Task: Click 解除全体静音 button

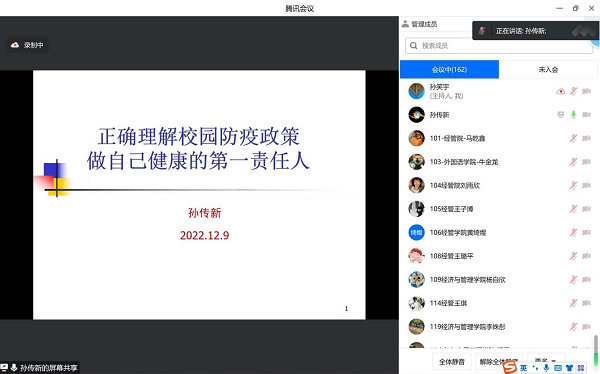Action: click(x=499, y=361)
